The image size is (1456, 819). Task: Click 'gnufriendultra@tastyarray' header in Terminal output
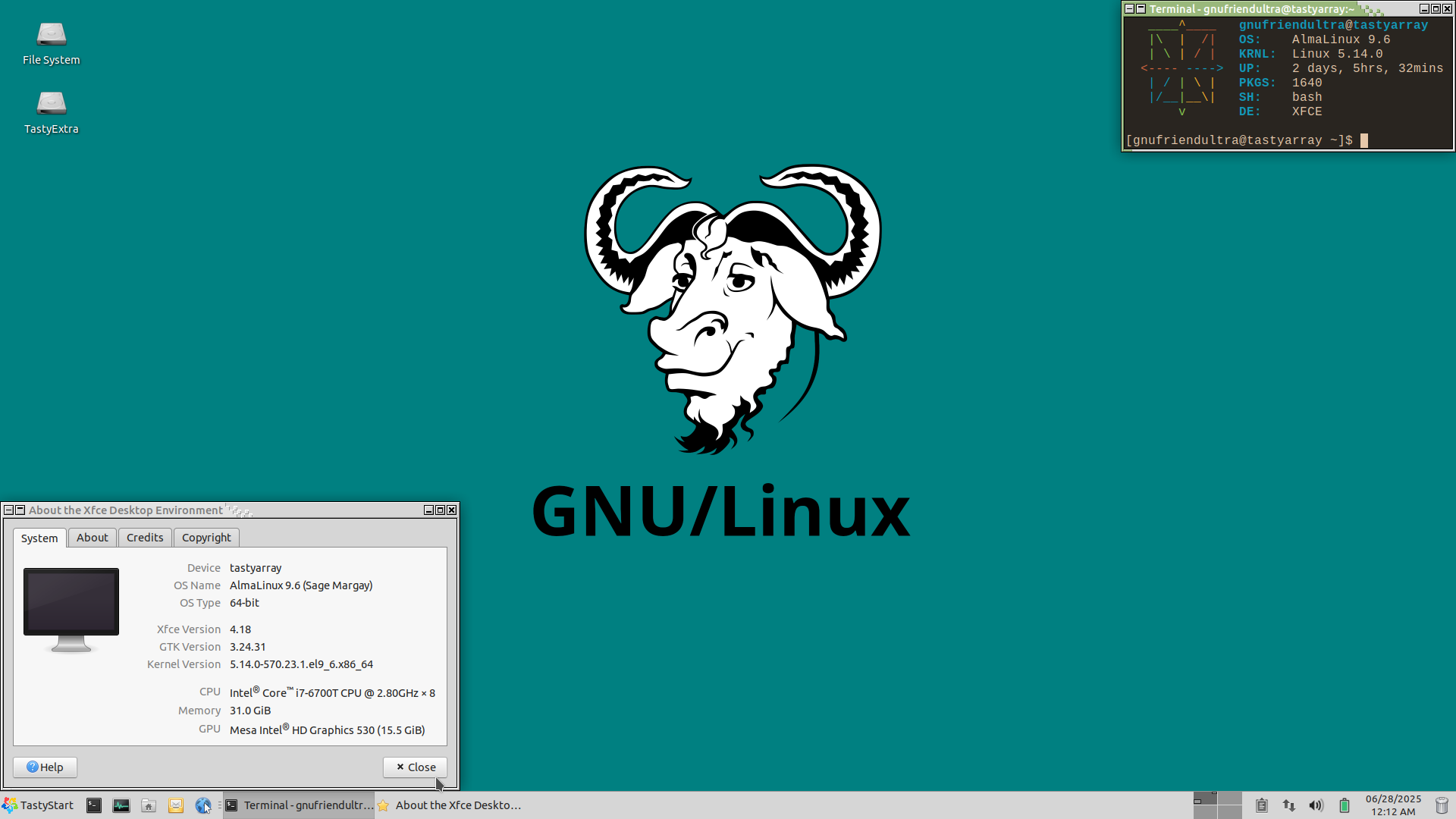coord(1333,25)
